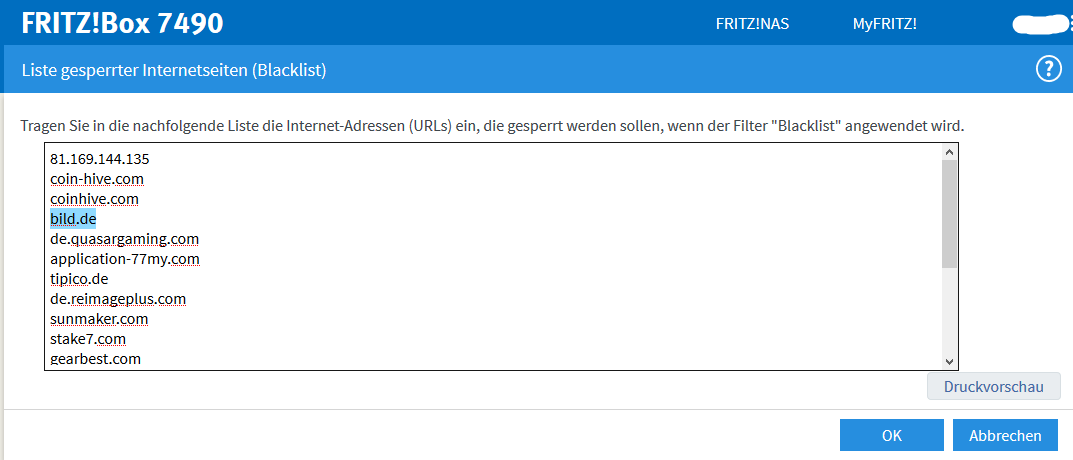Click the Abbrechen button
The image size is (1073, 460).
[1005, 435]
